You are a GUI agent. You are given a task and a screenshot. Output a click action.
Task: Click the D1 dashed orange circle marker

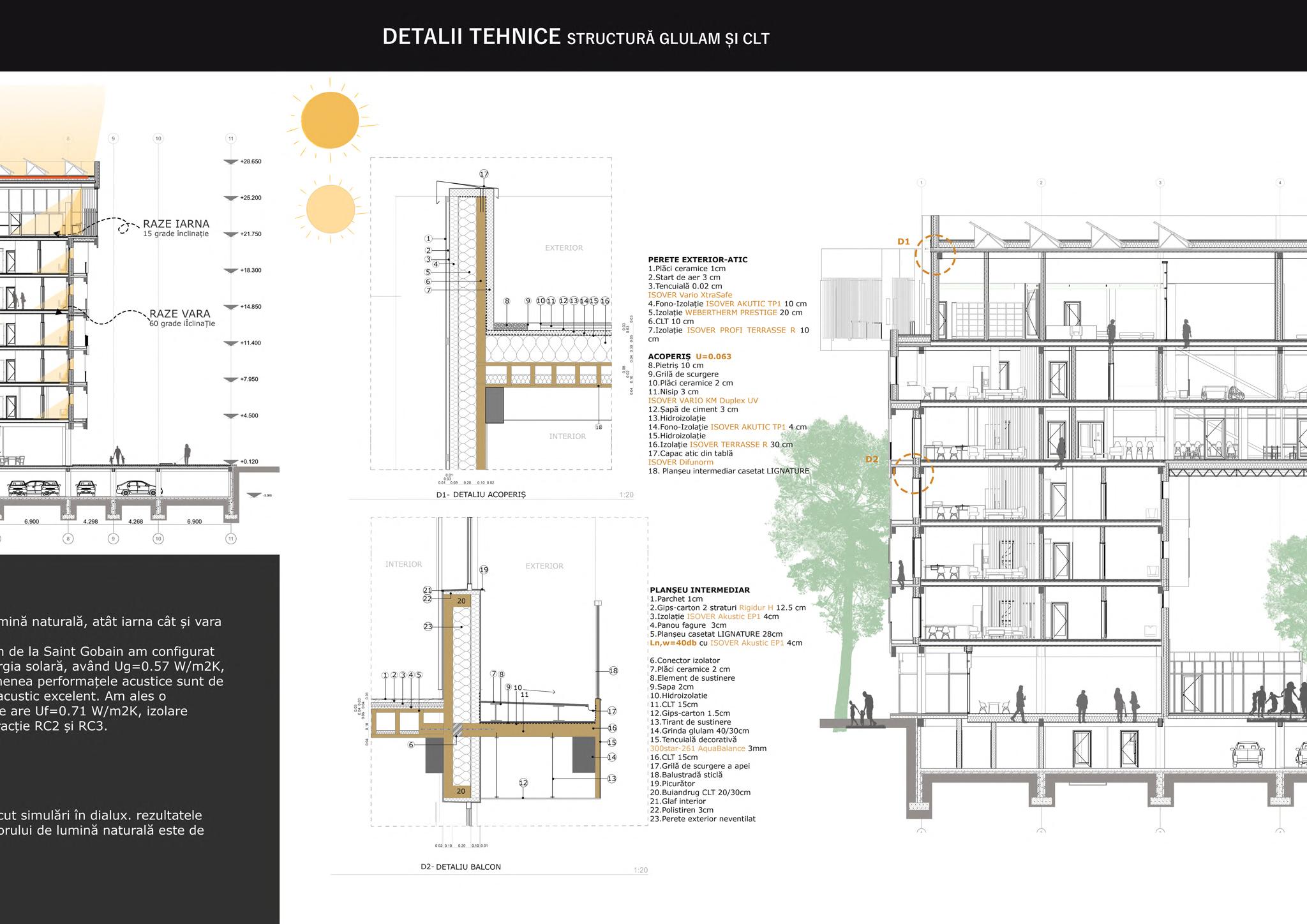[935, 255]
